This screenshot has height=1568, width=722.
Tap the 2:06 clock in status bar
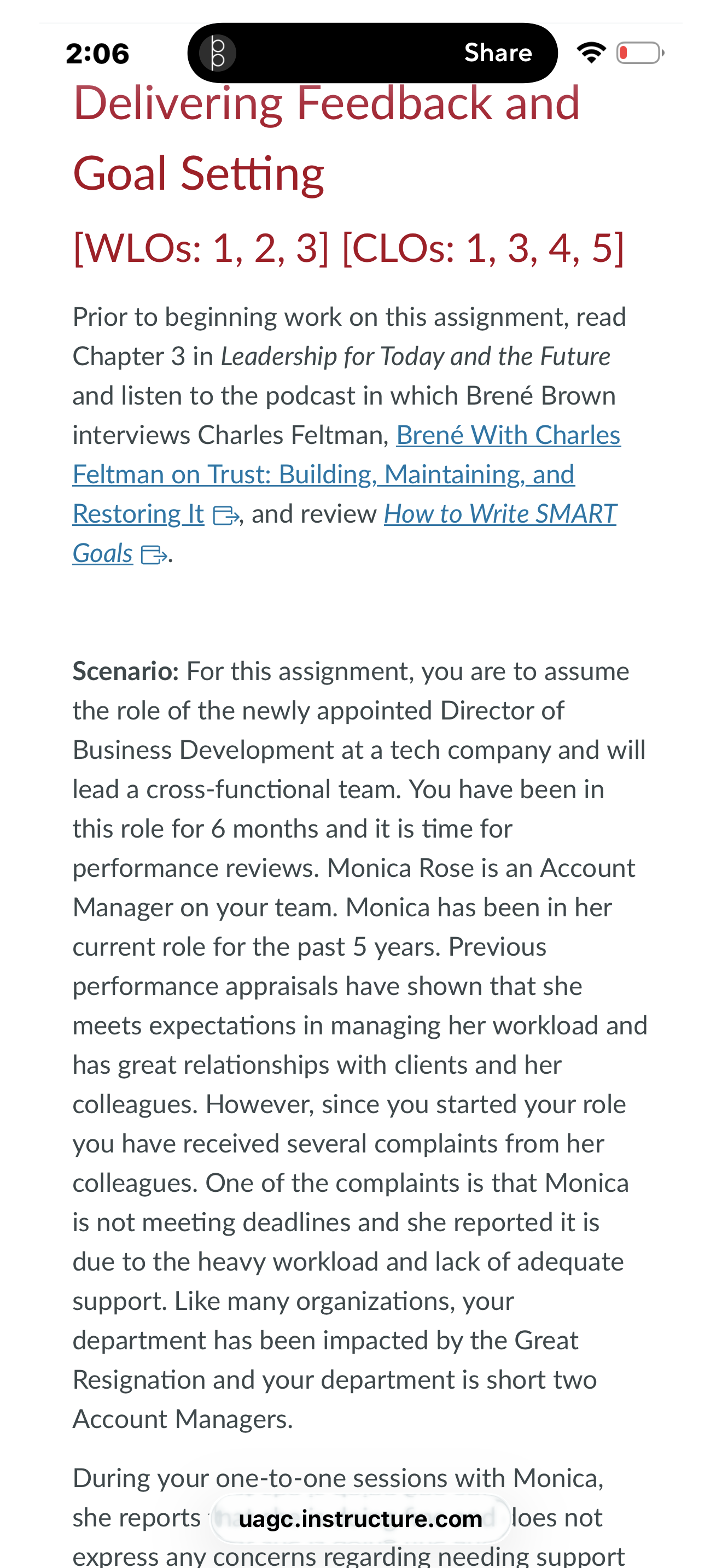[x=97, y=54]
